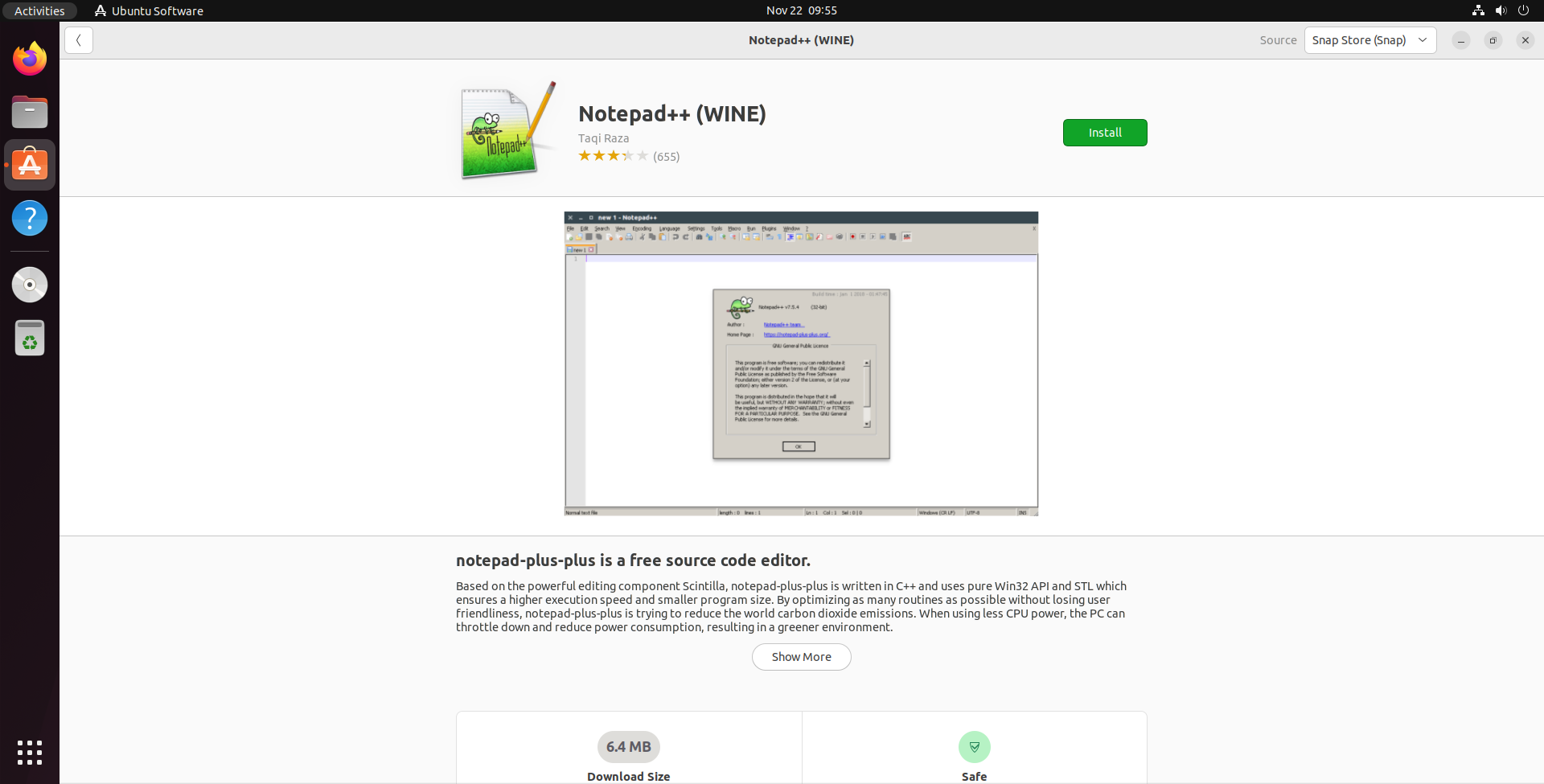Image resolution: width=1544 pixels, height=784 pixels.
Task: Click the developer name Taqi Raza
Action: tap(603, 138)
